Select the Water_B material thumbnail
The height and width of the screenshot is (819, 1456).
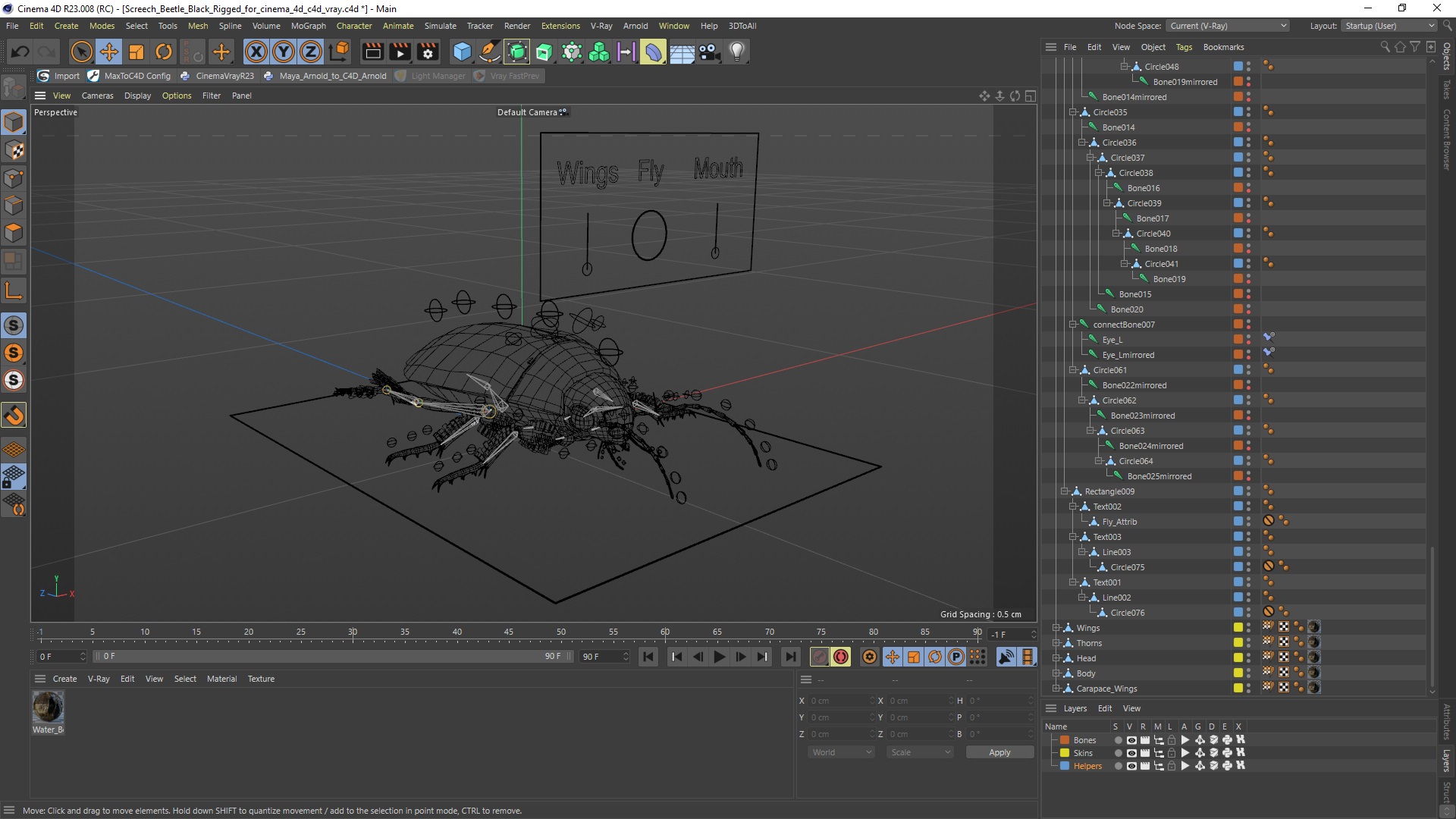48,707
